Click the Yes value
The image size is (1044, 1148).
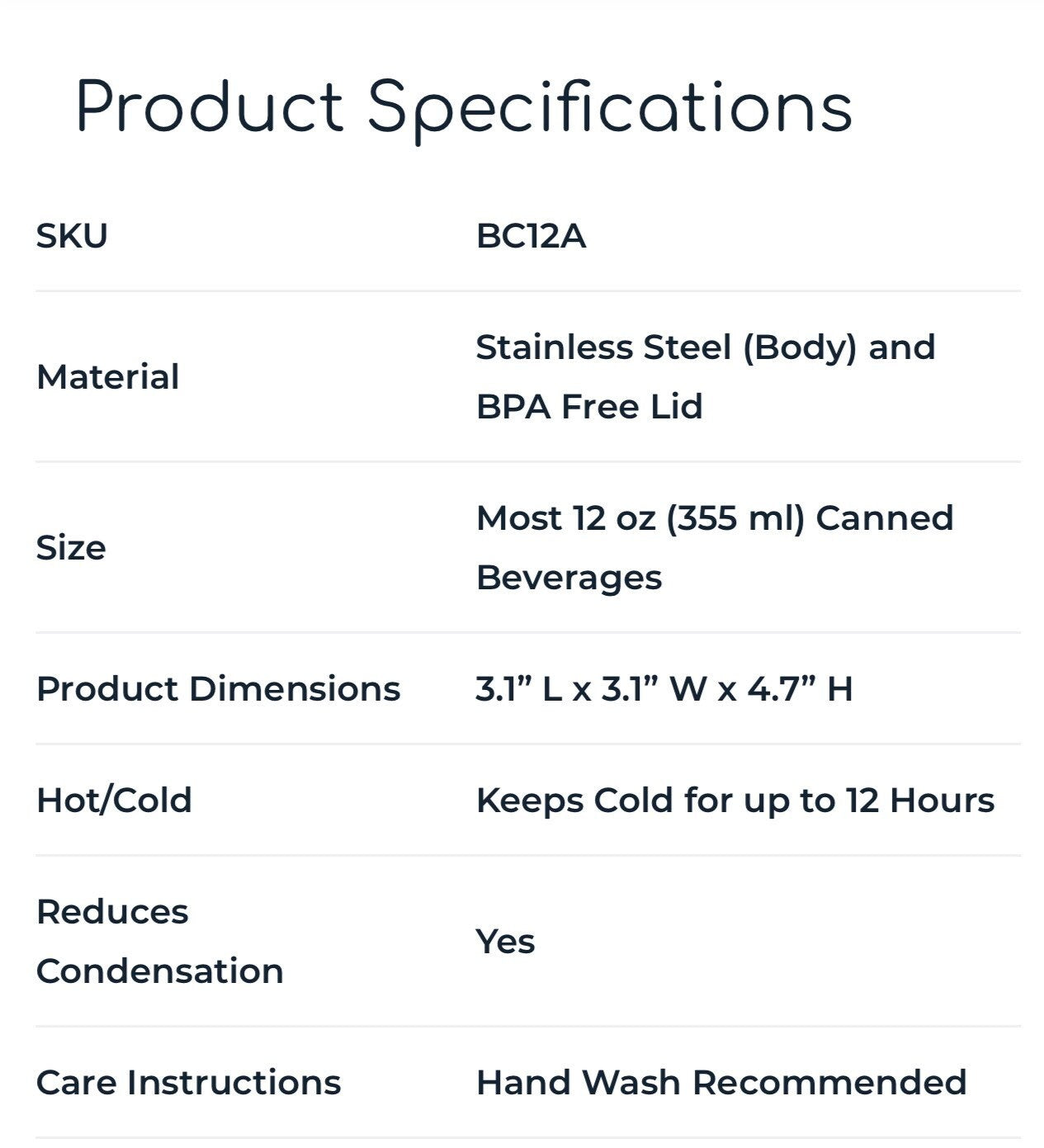(x=505, y=942)
